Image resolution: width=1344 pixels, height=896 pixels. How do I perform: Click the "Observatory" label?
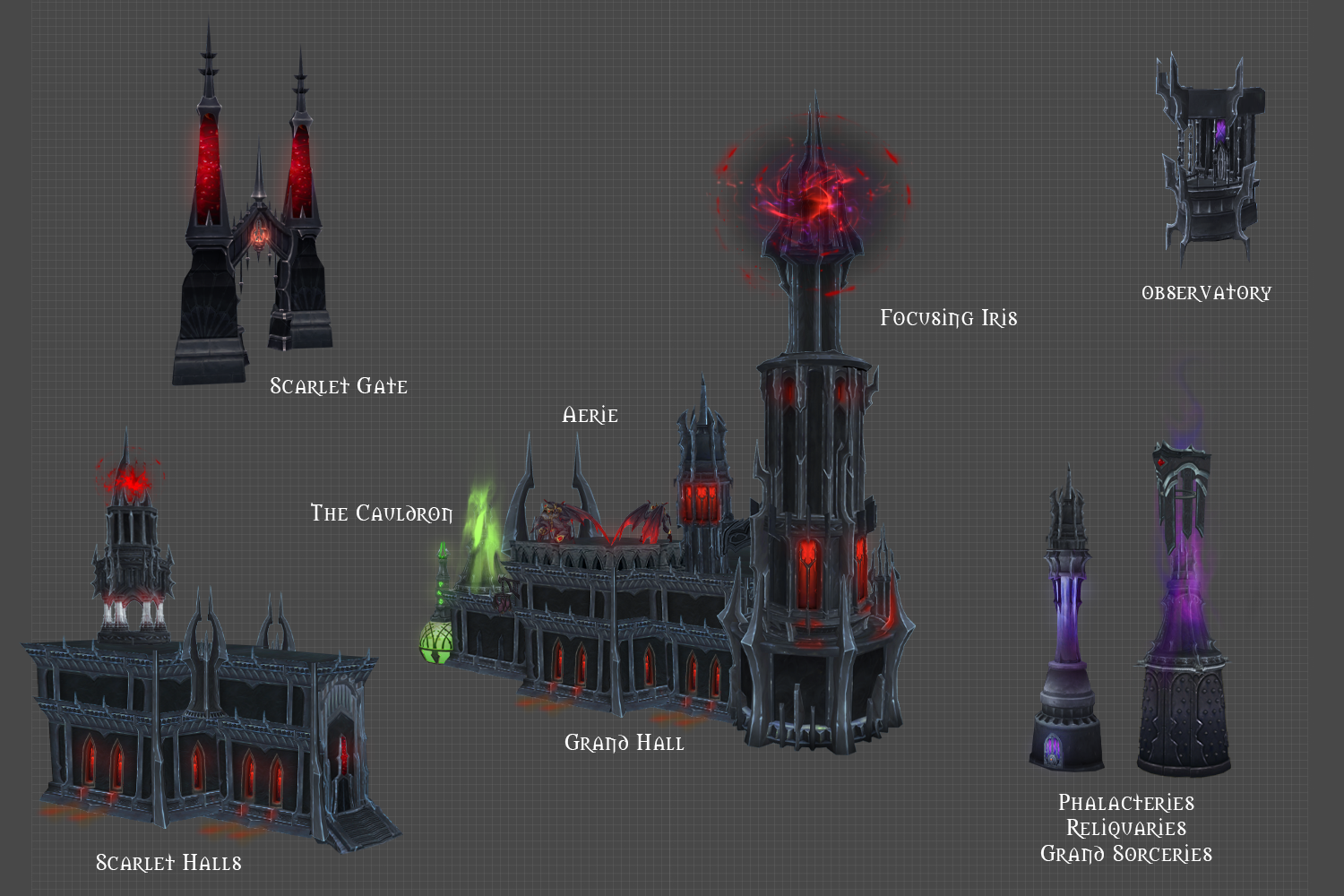[x=1206, y=293]
